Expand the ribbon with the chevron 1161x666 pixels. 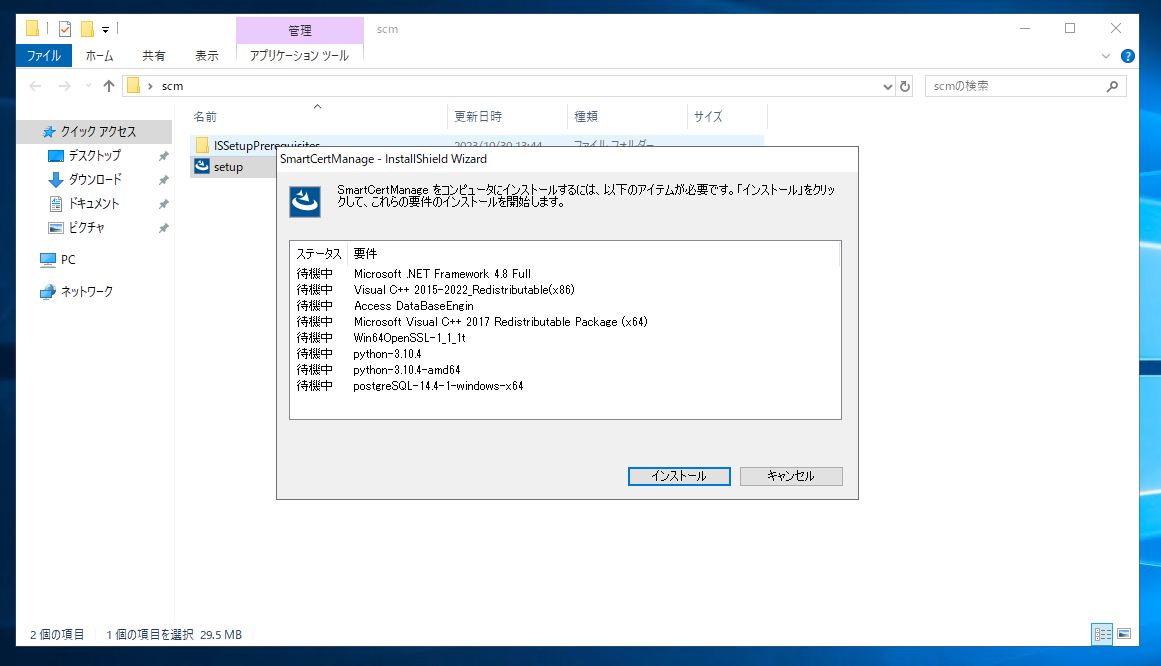1105,56
